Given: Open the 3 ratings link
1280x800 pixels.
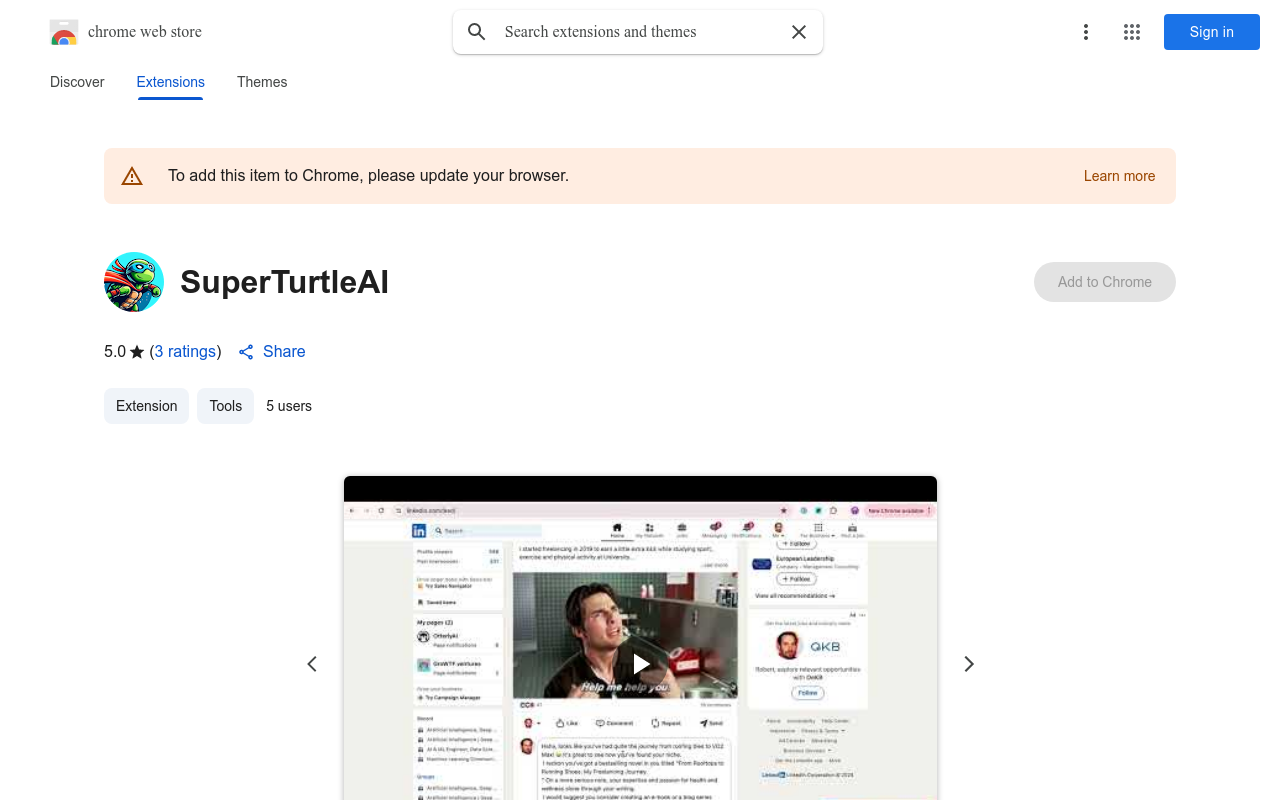Looking at the screenshot, I should tap(186, 352).
